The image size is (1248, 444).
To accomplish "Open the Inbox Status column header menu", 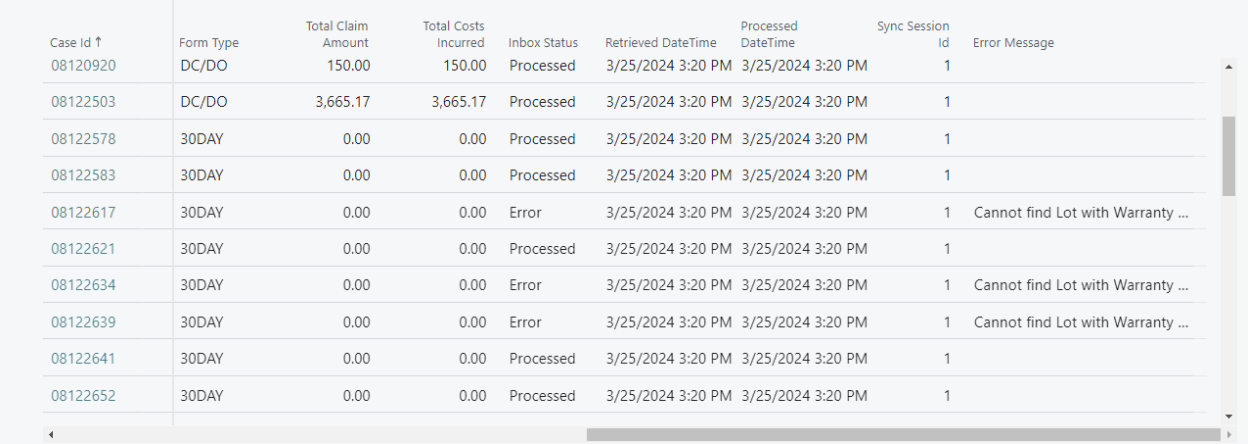I will 543,43.
